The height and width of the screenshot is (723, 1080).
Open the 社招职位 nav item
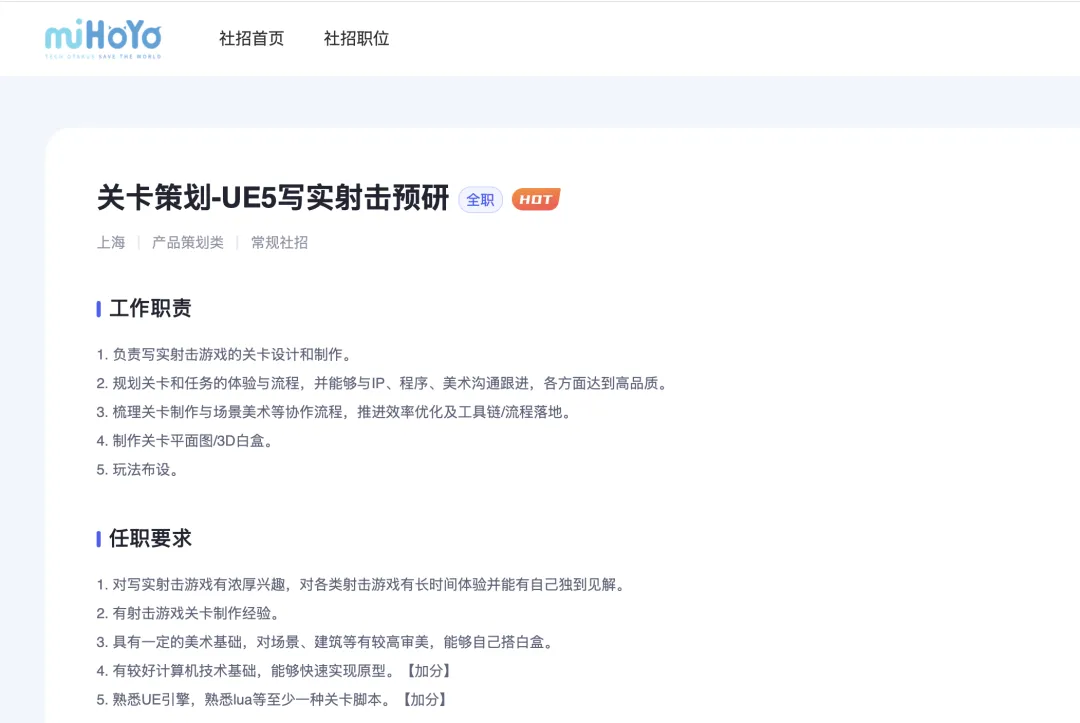coord(356,39)
